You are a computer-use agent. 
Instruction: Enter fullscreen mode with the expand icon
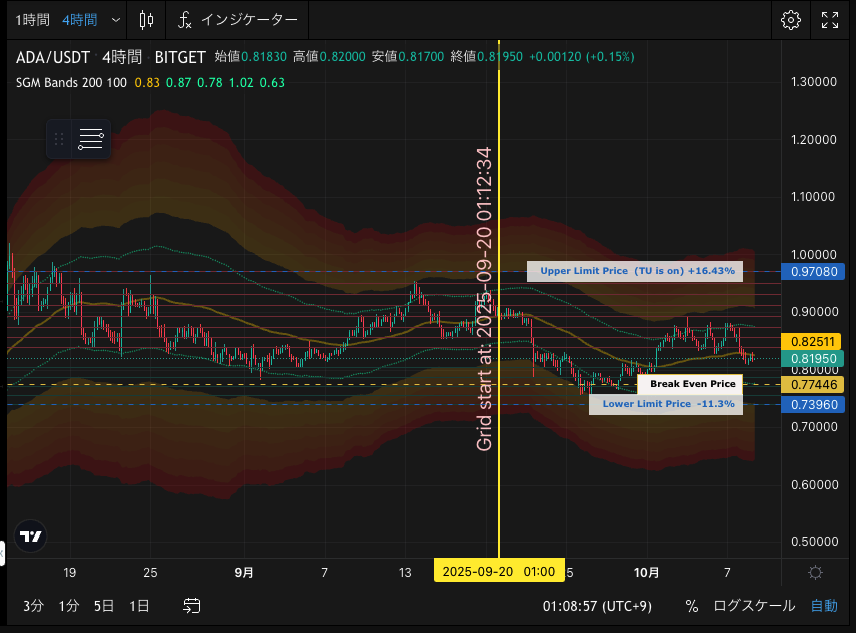[830, 20]
